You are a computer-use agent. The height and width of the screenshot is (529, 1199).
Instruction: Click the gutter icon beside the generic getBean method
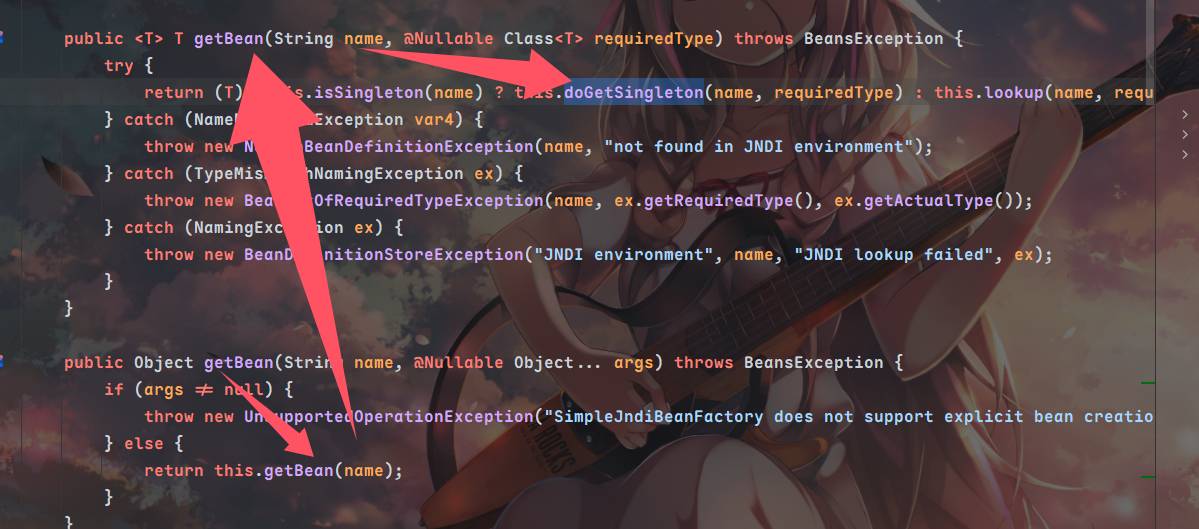[2, 38]
